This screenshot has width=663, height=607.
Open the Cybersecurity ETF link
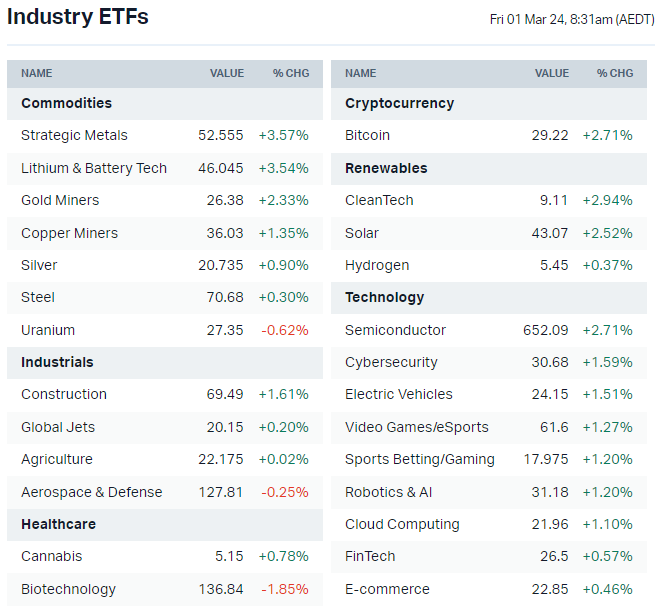391,362
